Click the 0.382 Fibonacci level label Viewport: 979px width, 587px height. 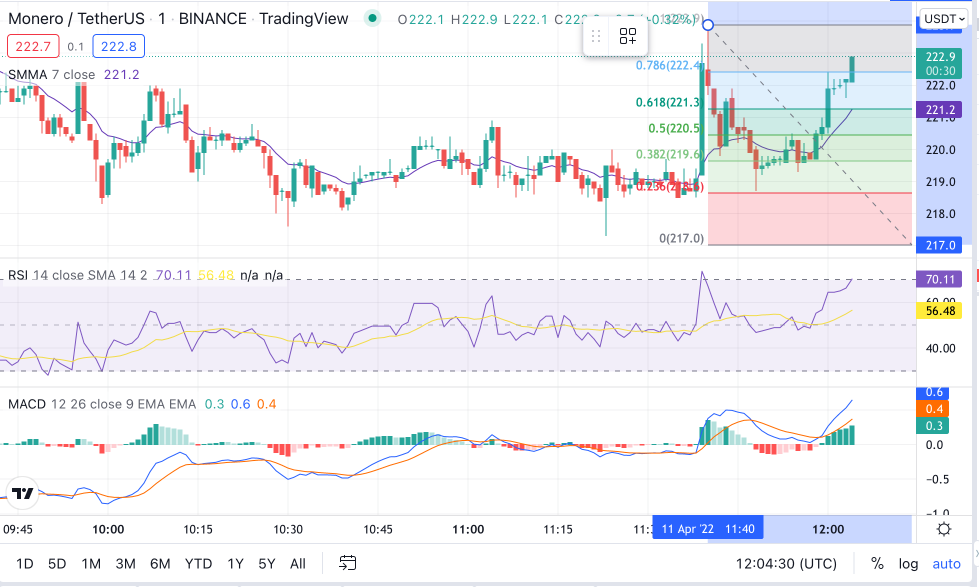point(669,154)
